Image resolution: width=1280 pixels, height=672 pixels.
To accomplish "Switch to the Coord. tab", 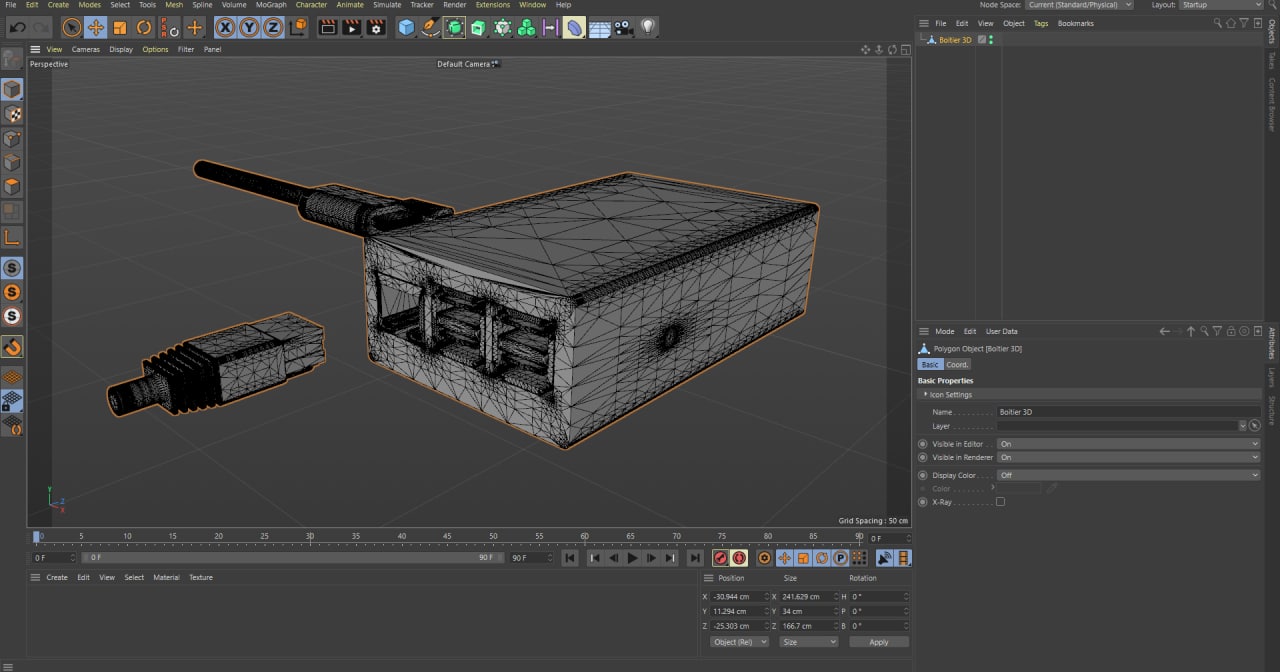I will click(x=957, y=365).
